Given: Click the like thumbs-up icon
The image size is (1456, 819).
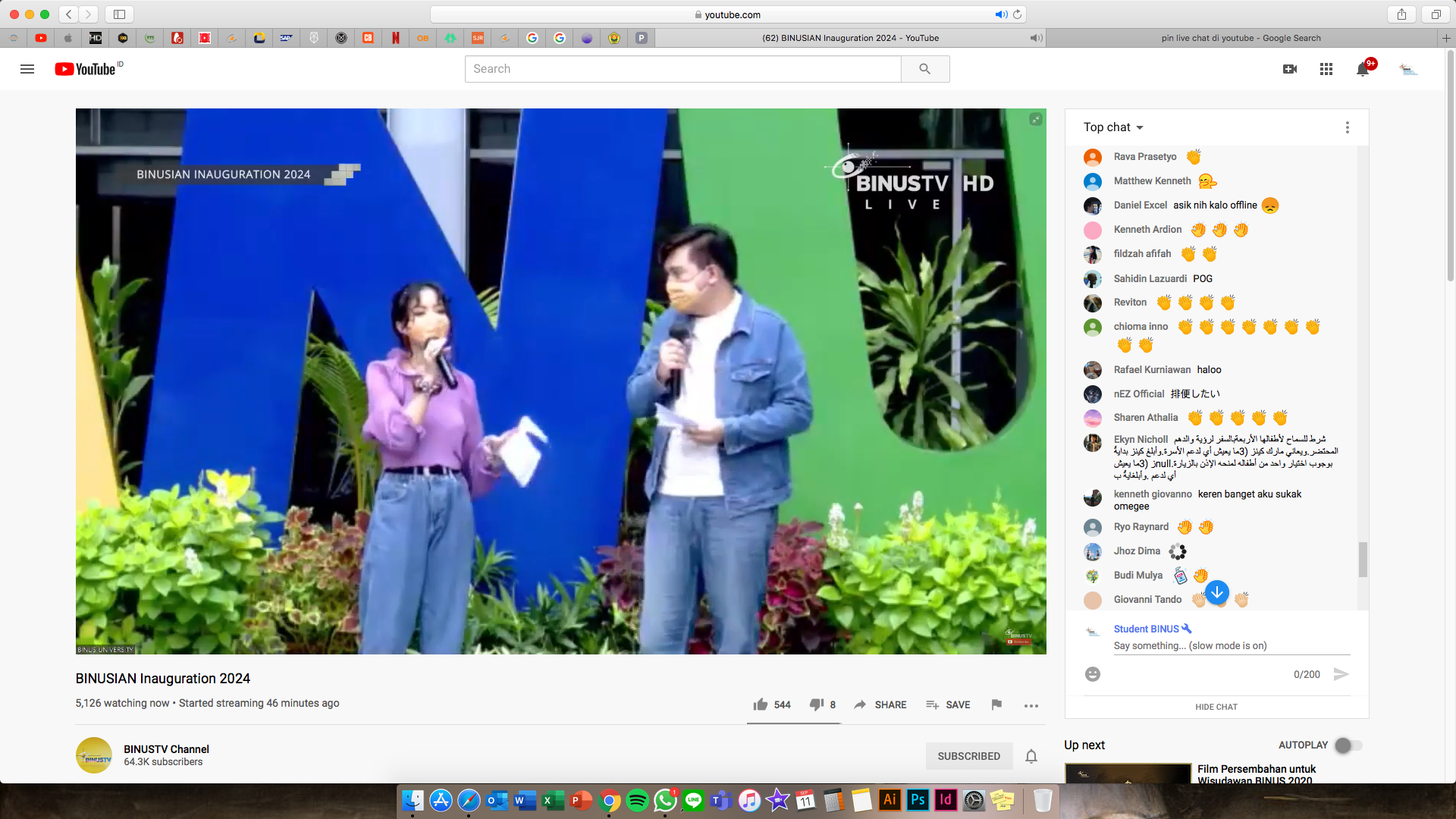Looking at the screenshot, I should pyautogui.click(x=761, y=704).
